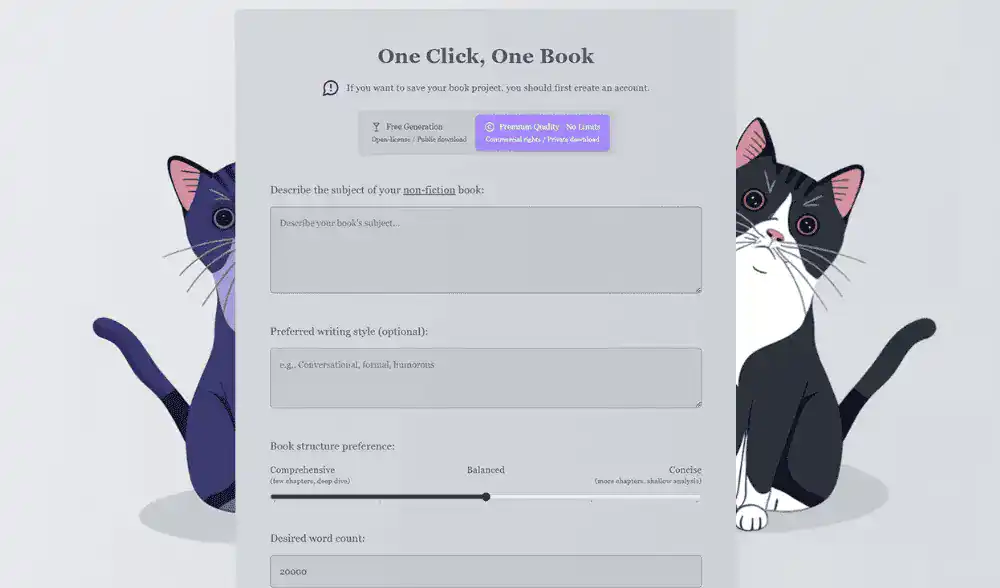Select the Free Generation option

(x=418, y=133)
